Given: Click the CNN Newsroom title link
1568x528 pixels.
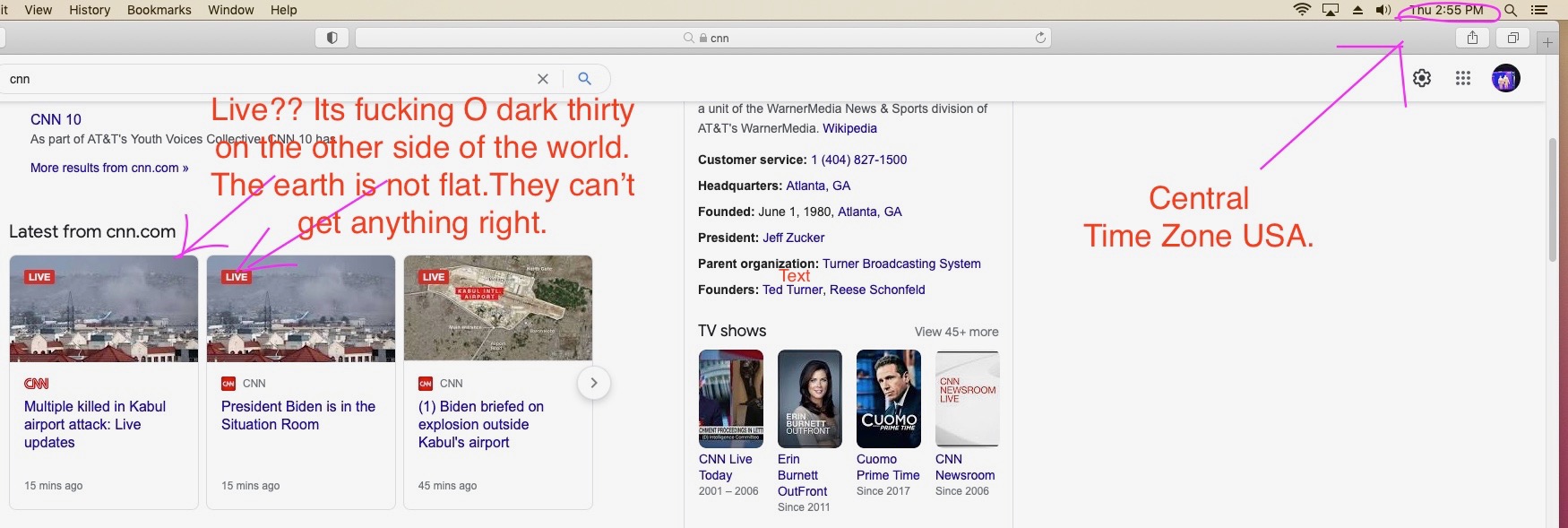Looking at the screenshot, I should tap(965, 467).
